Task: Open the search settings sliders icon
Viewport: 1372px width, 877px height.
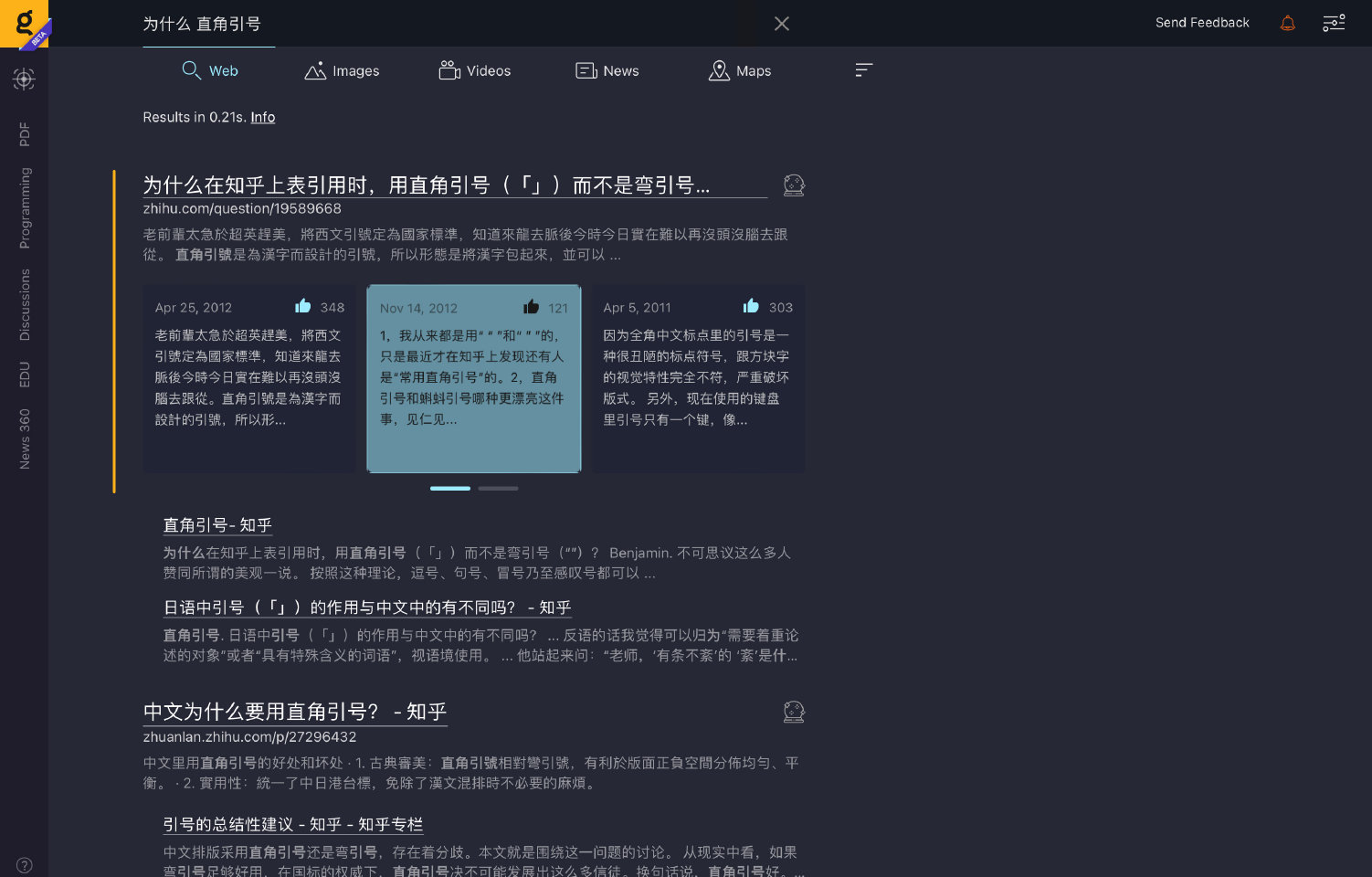Action: click(1334, 23)
